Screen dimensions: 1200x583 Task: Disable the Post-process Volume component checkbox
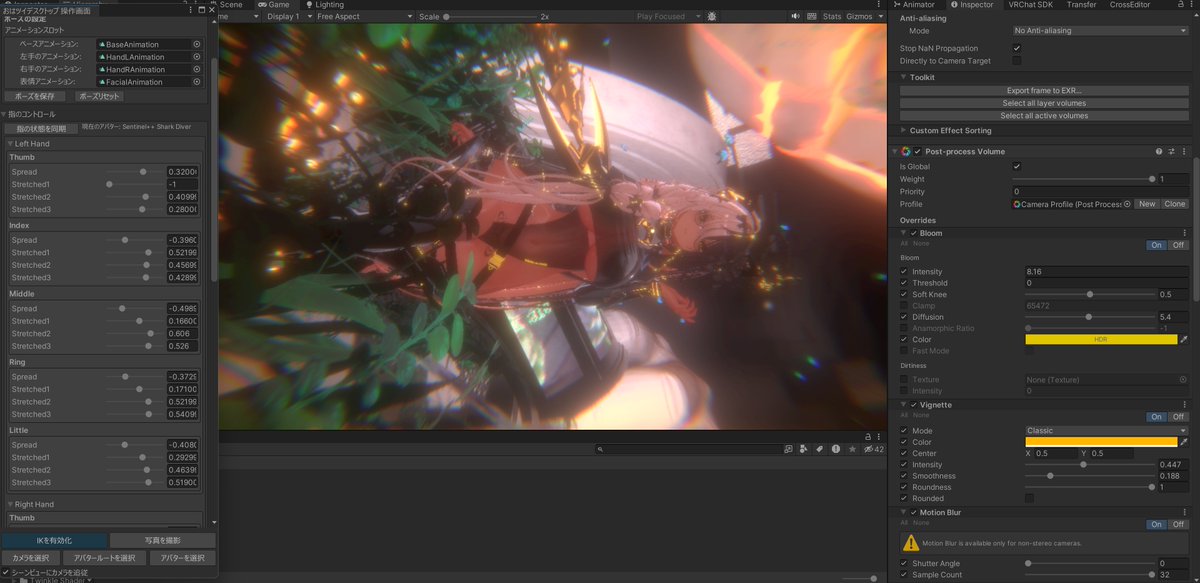pos(918,151)
